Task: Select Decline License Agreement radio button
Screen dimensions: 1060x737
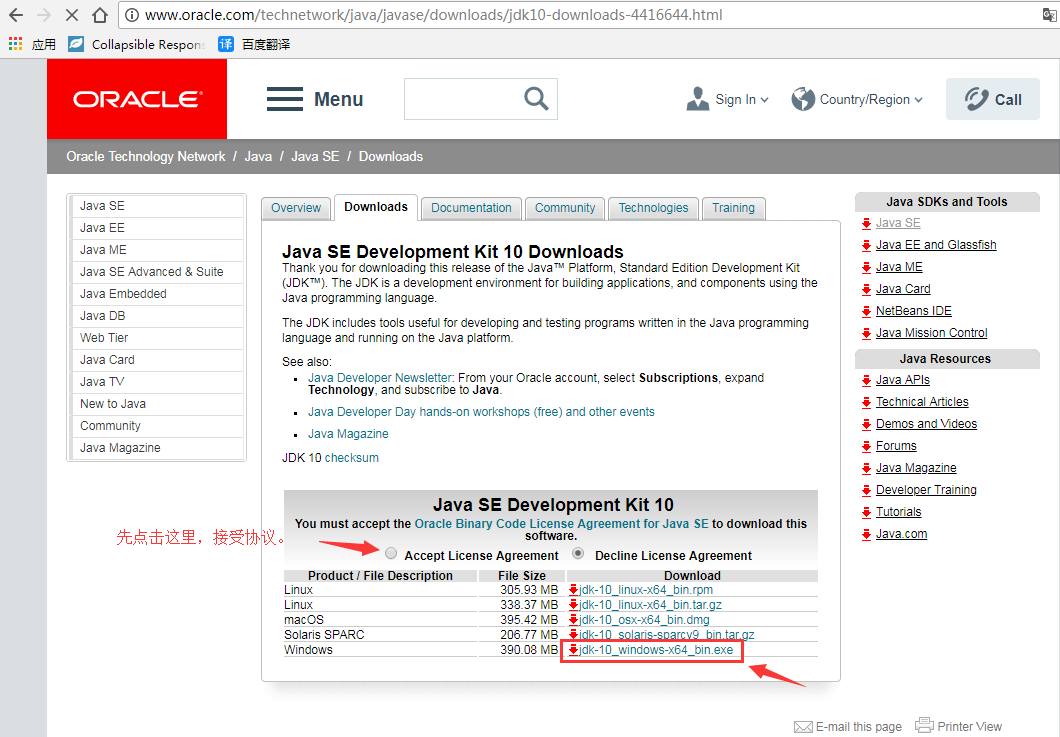Action: pyautogui.click(x=578, y=553)
